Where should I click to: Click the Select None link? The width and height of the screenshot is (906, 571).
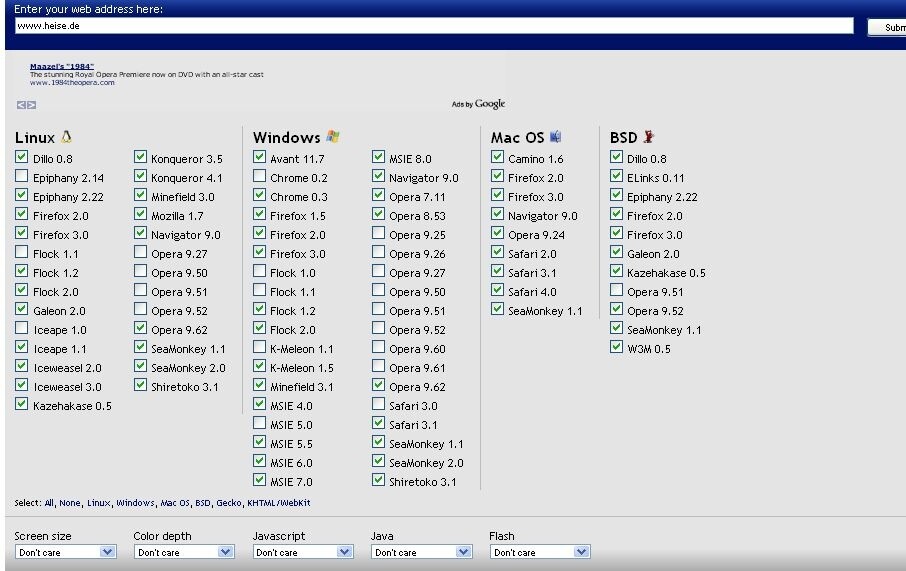[x=70, y=503]
